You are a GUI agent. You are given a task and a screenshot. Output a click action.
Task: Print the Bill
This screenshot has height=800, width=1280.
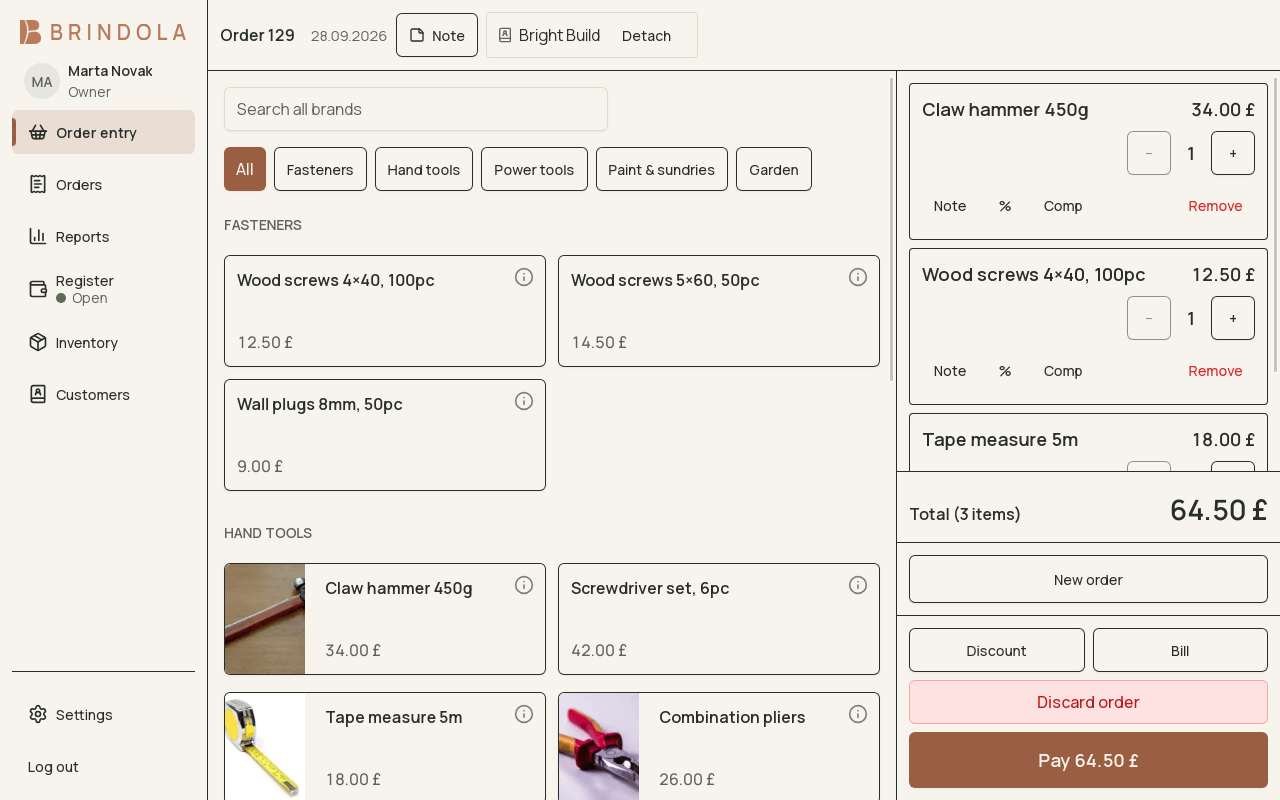pyautogui.click(x=1180, y=650)
